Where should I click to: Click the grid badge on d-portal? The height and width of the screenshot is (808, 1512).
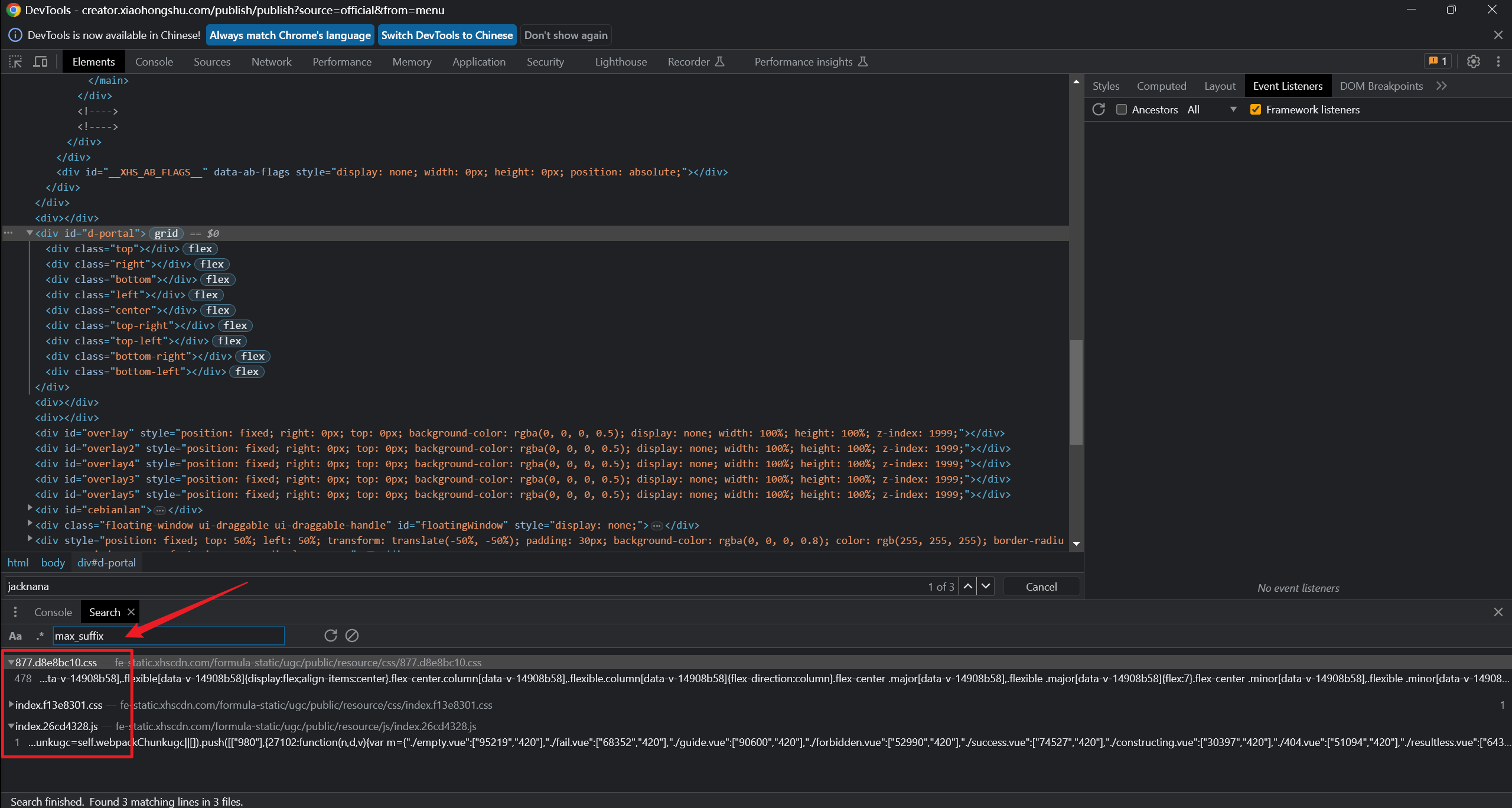click(166, 233)
